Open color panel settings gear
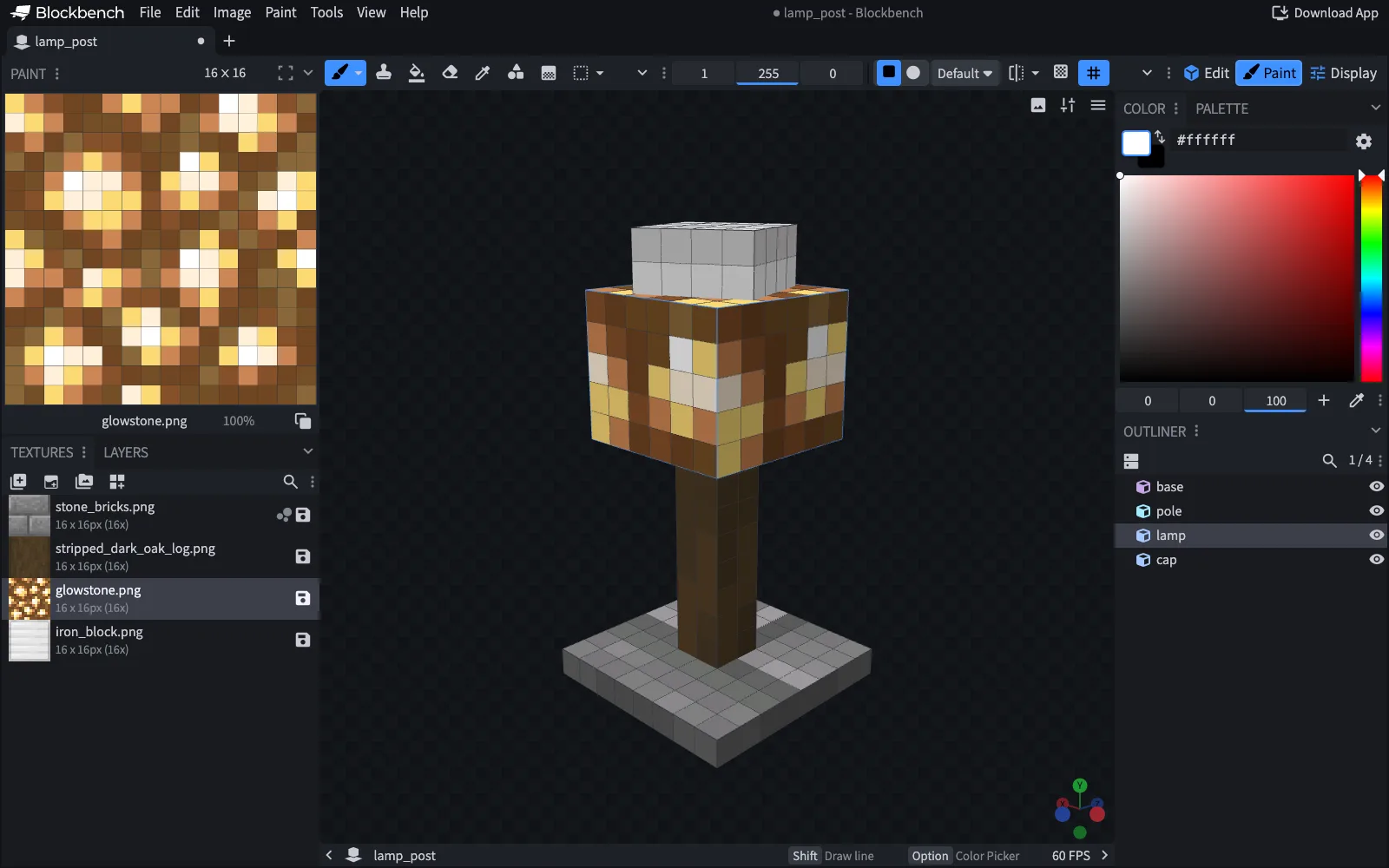 1364,141
